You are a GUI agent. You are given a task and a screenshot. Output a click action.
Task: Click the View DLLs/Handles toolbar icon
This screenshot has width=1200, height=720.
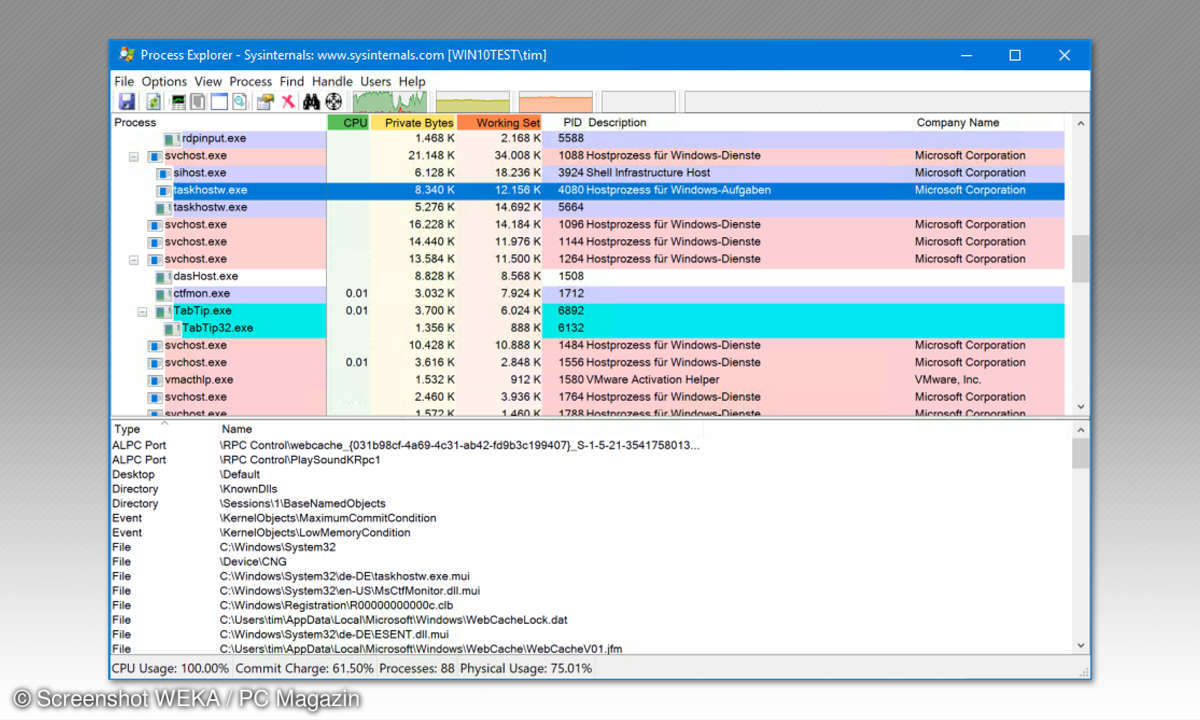click(239, 101)
